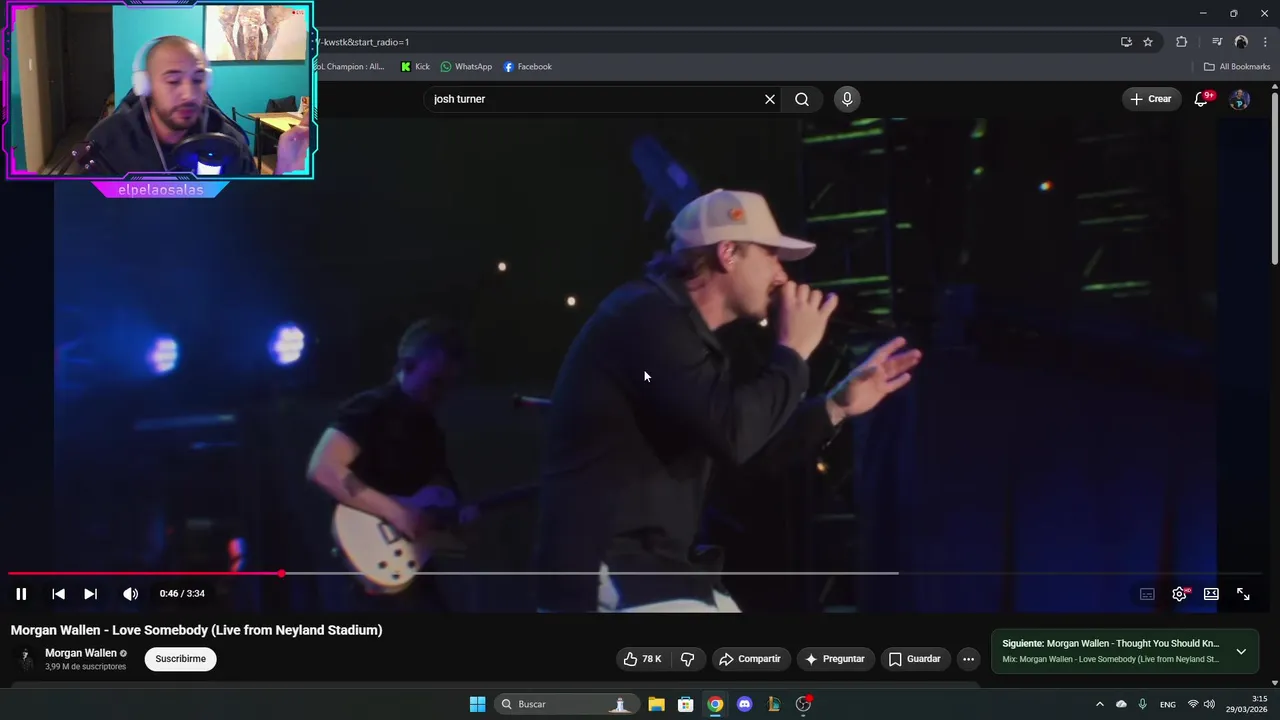Open the Morgan Wallen channel avatar
Viewport: 1280px width, 720px height.
pyautogui.click(x=25, y=659)
